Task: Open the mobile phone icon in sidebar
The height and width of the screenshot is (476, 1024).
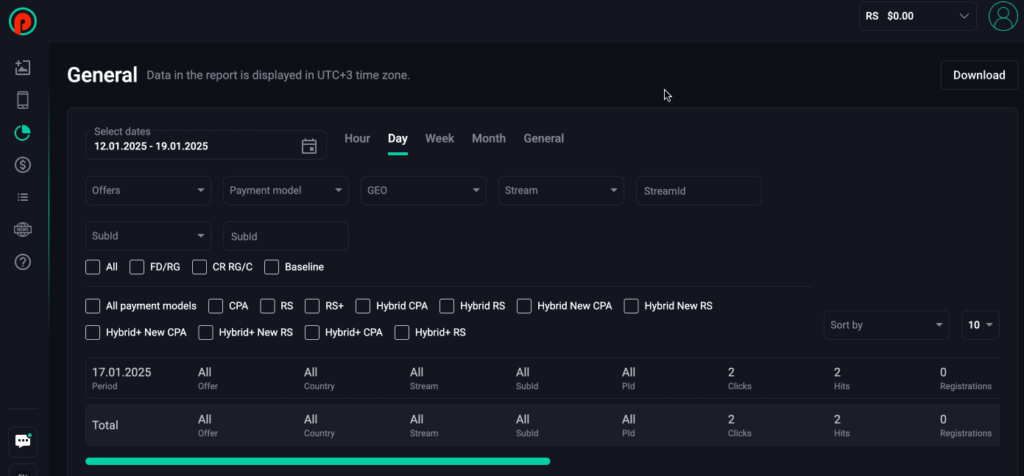Action: (x=23, y=100)
